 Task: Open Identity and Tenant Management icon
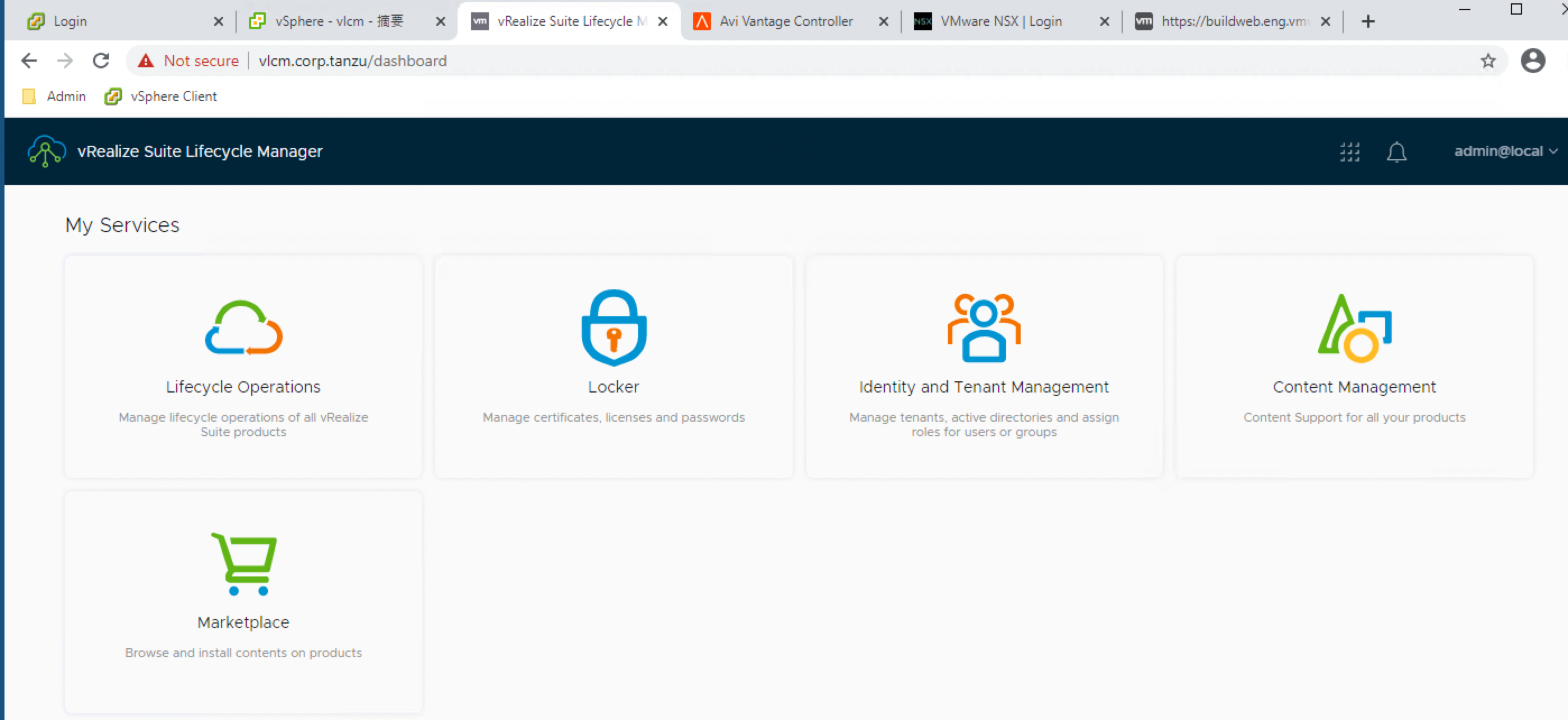click(984, 327)
